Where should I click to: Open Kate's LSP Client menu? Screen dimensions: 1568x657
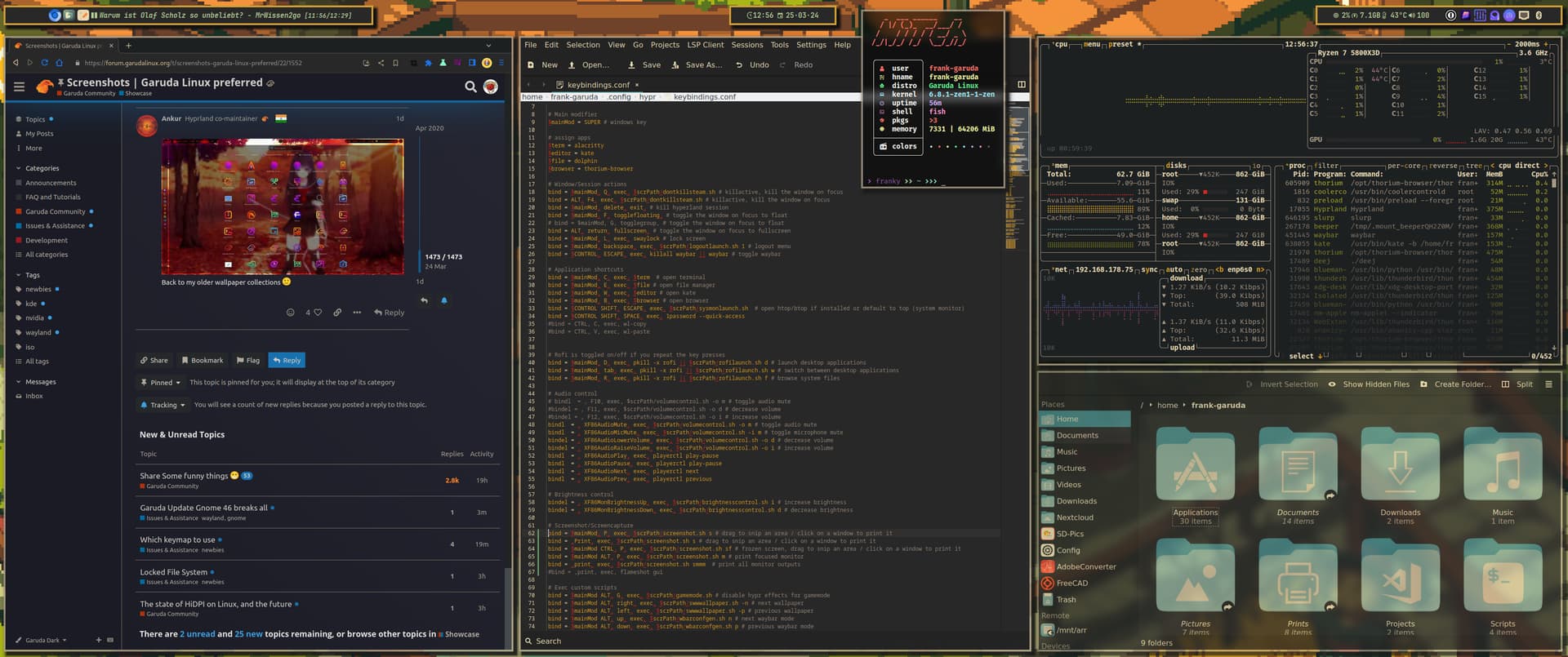pos(705,46)
